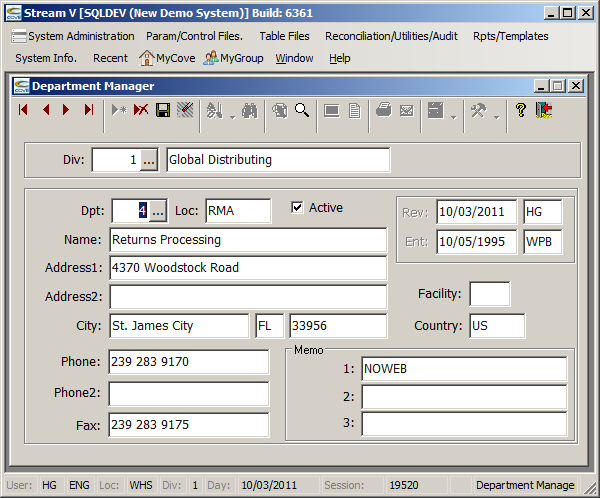Click the magnifying glass search icon
Image resolution: width=600 pixels, height=498 pixels.
[302, 110]
